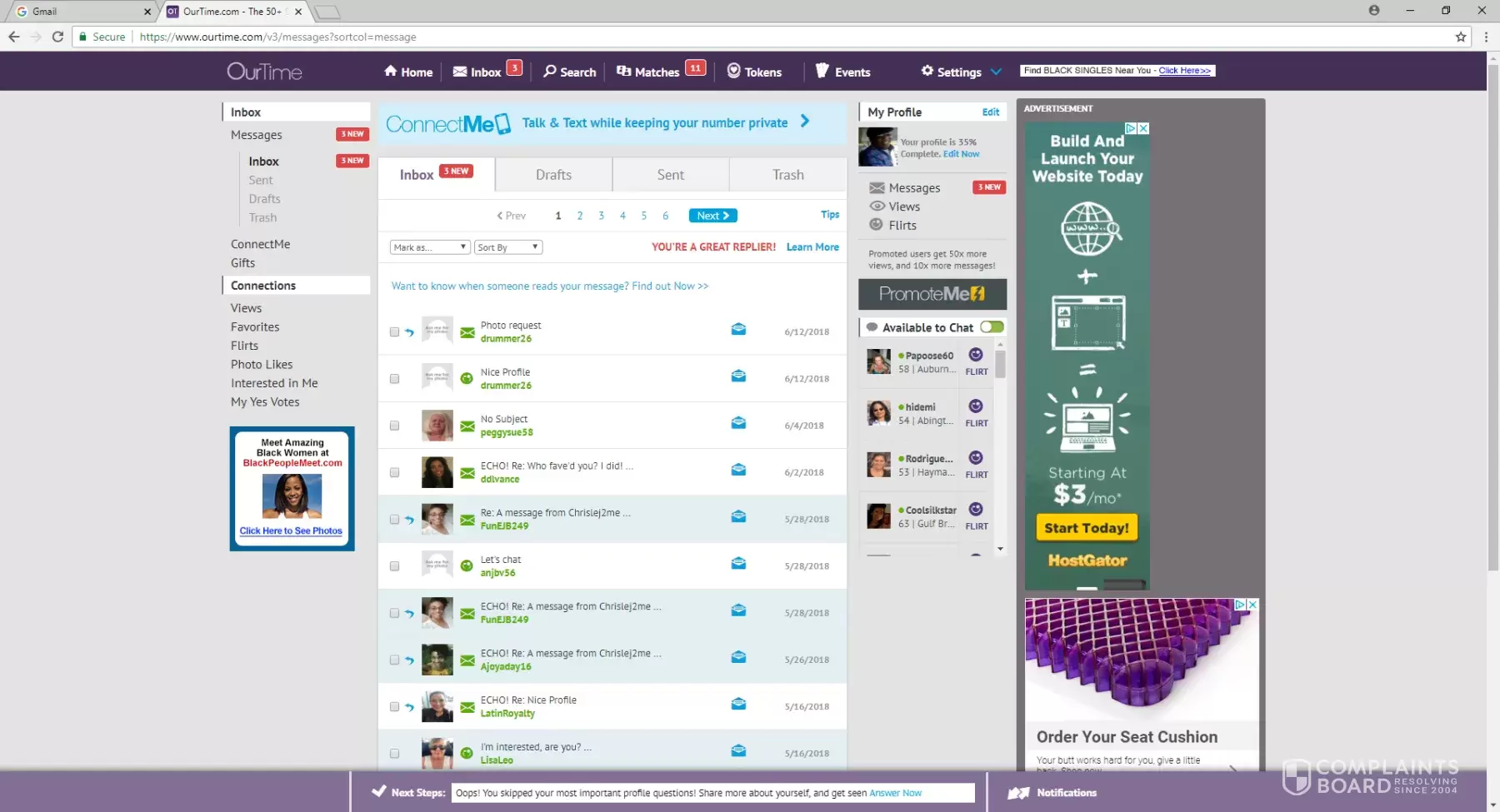The image size is (1500, 812).
Task: Click Answer Now link in Next Steps
Action: click(896, 794)
